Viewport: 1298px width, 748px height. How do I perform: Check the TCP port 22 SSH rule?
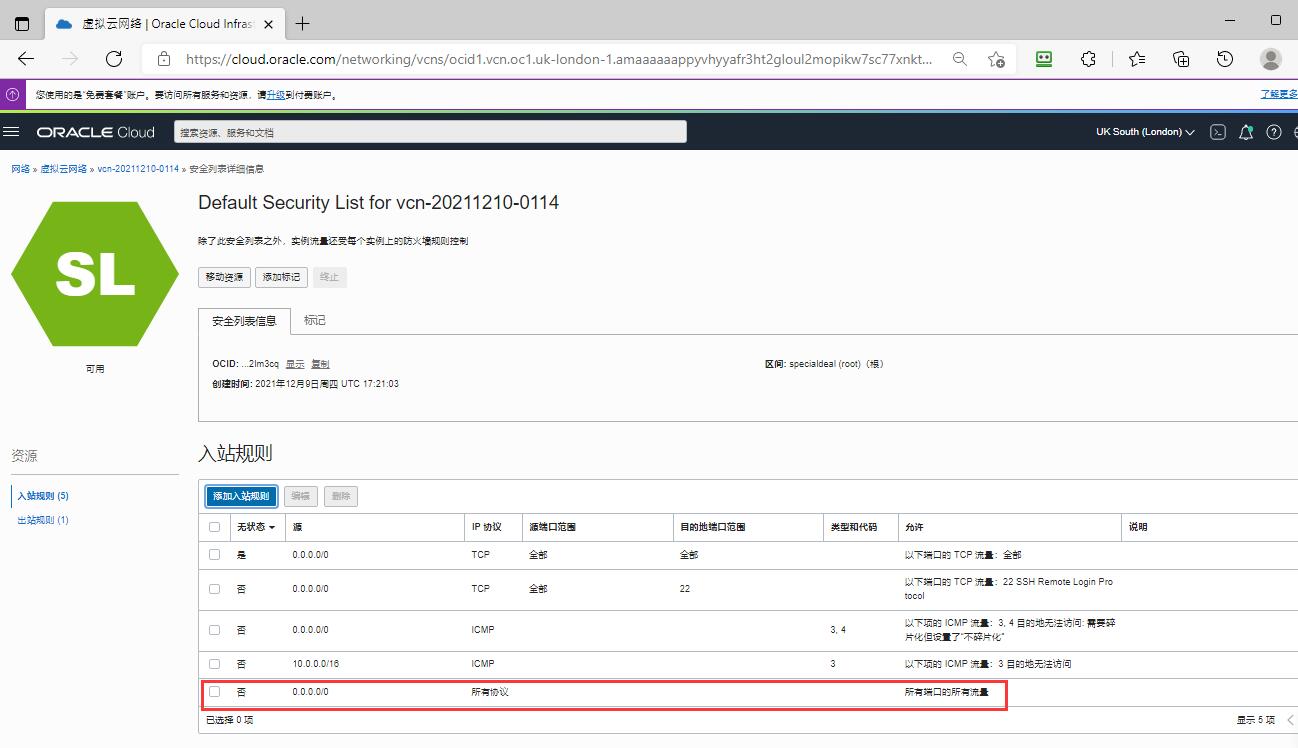tap(214, 589)
